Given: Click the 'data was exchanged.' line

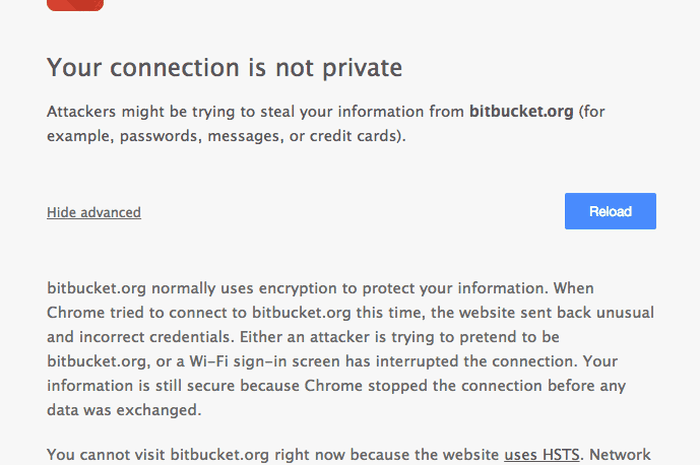Looking at the screenshot, I should pos(124,410).
